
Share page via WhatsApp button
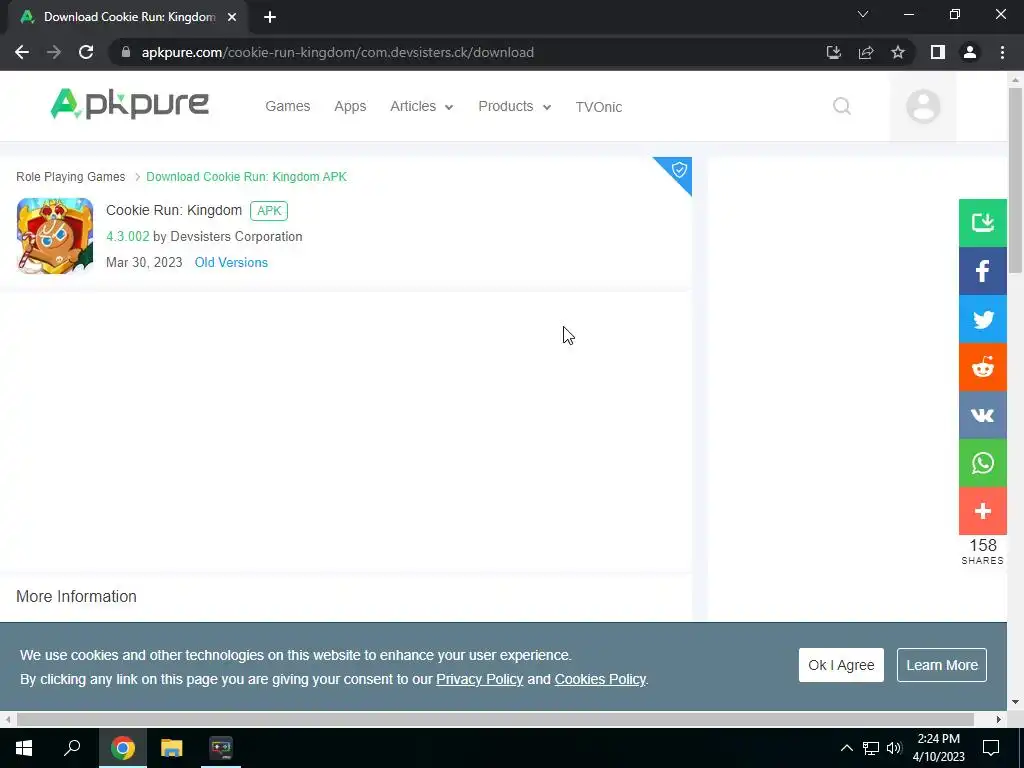point(982,463)
